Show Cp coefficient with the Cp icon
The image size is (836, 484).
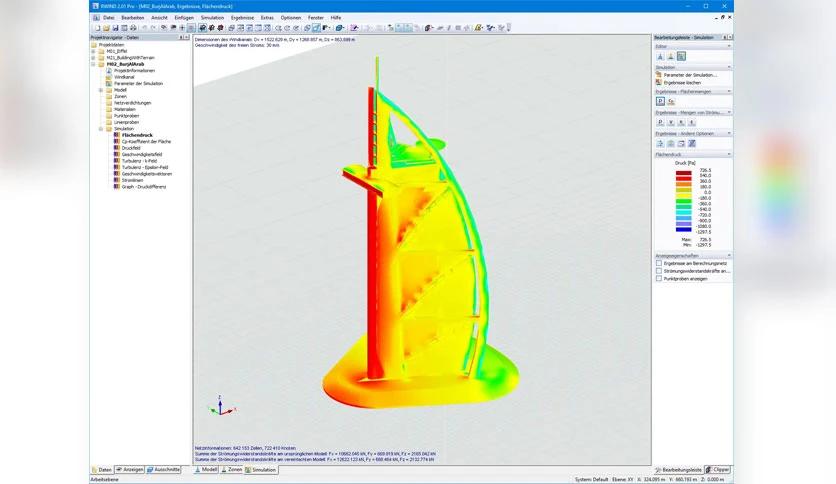coord(671,101)
